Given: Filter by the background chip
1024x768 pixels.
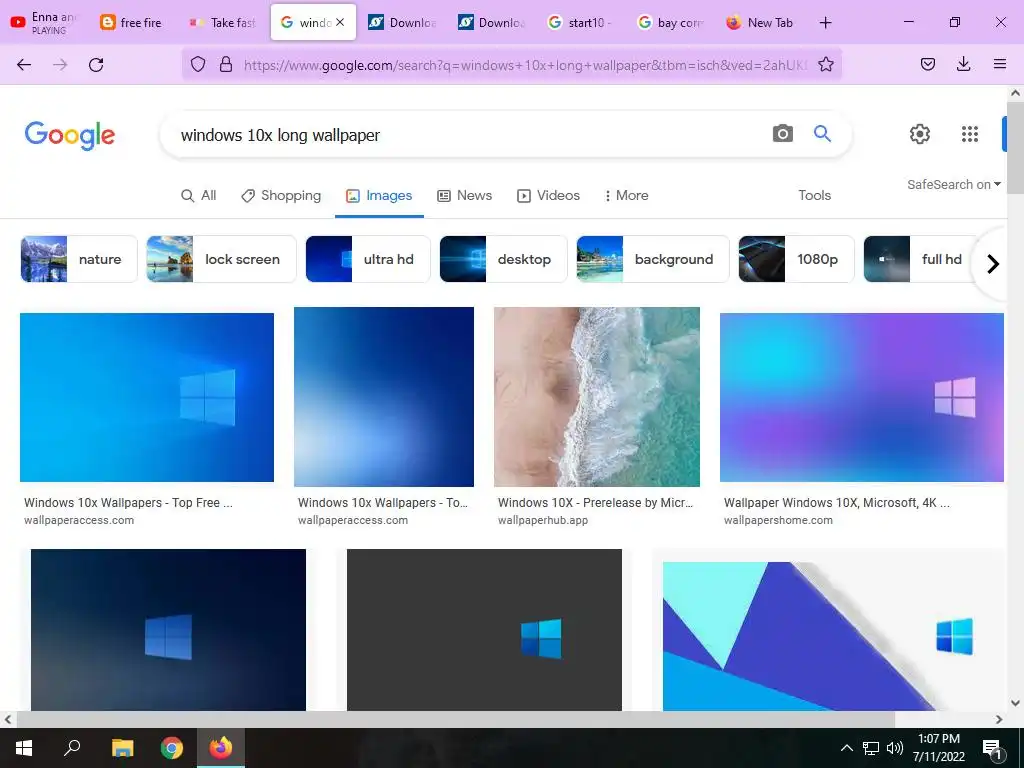Looking at the screenshot, I should 652,259.
